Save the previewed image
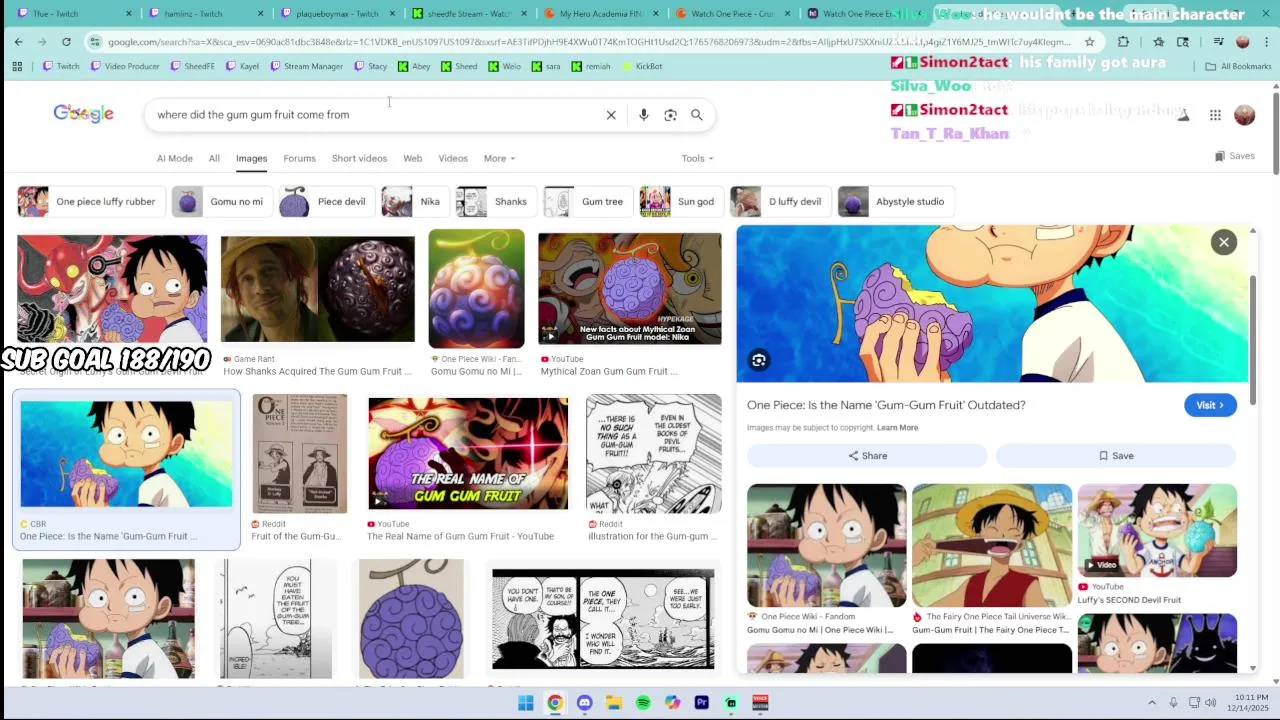The image size is (1280, 720). pos(1116,456)
